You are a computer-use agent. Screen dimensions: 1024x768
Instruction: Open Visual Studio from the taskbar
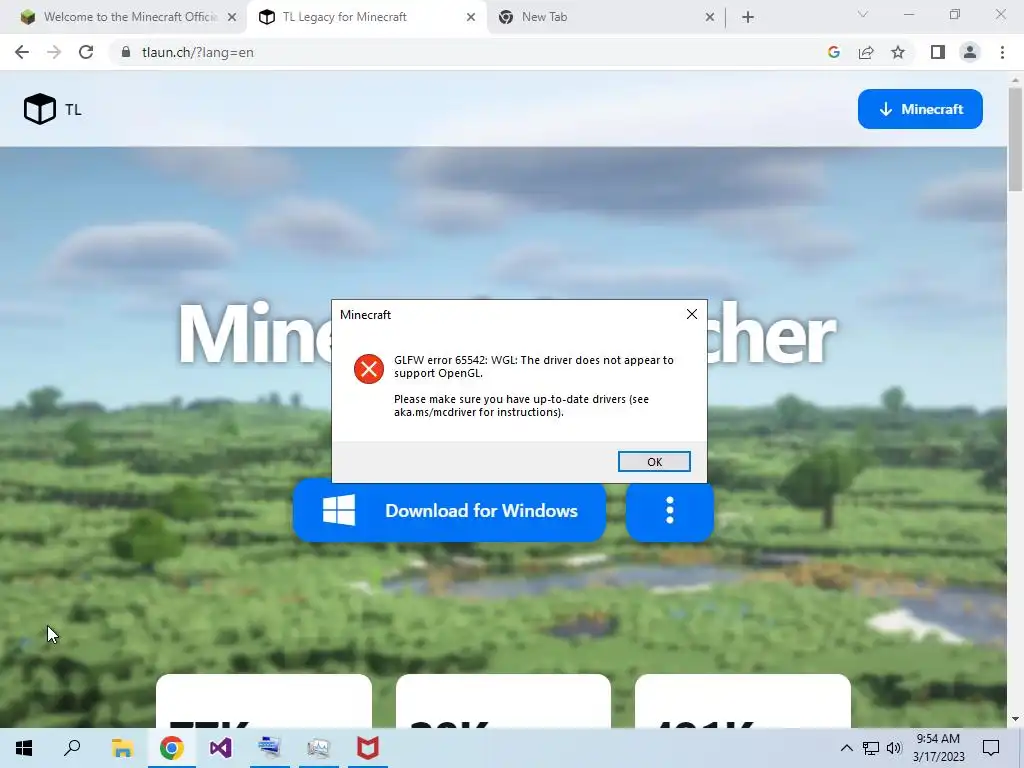221,748
